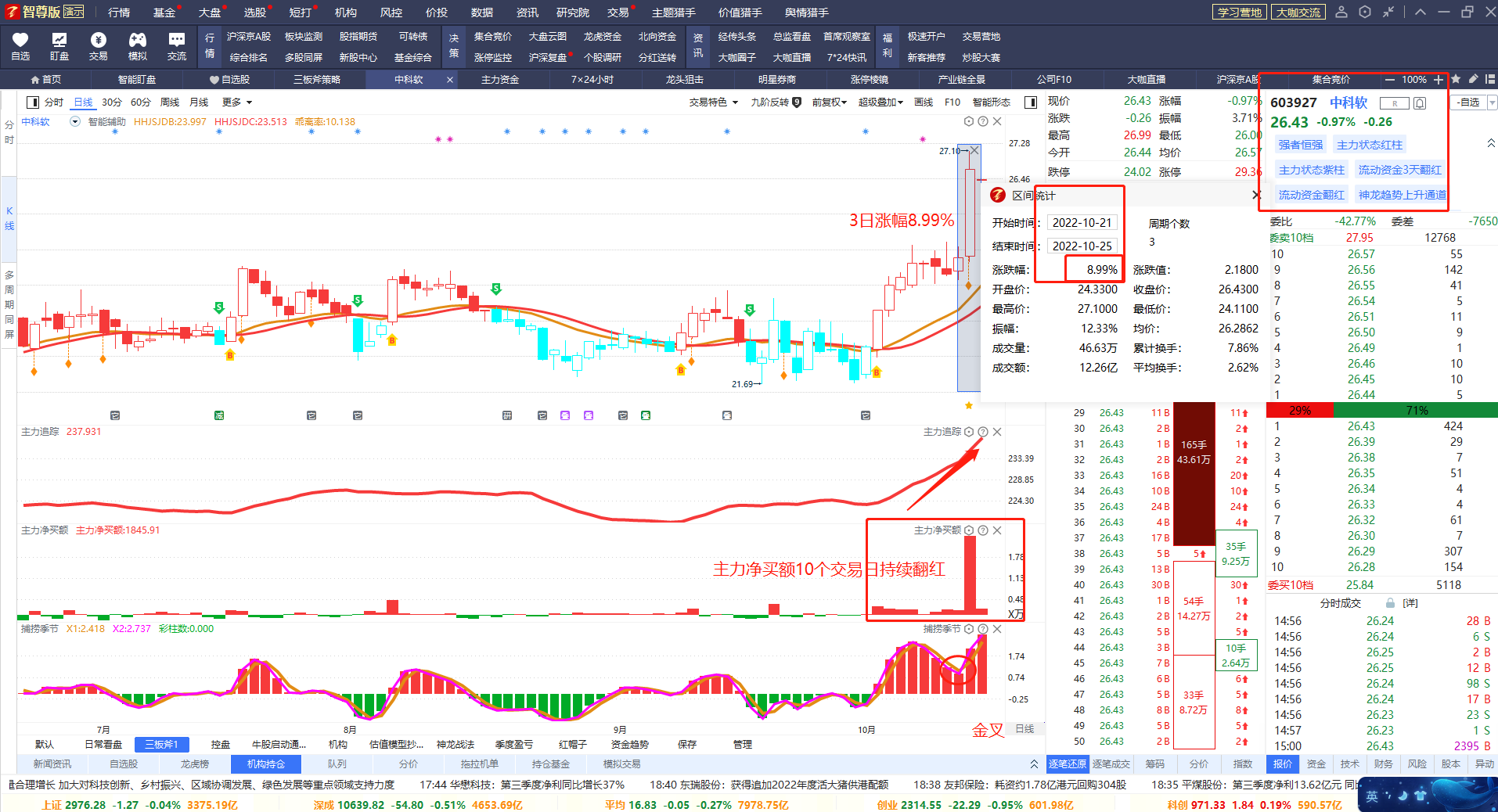Expand the 更多 period dropdown
The image size is (1498, 812).
[x=237, y=102]
